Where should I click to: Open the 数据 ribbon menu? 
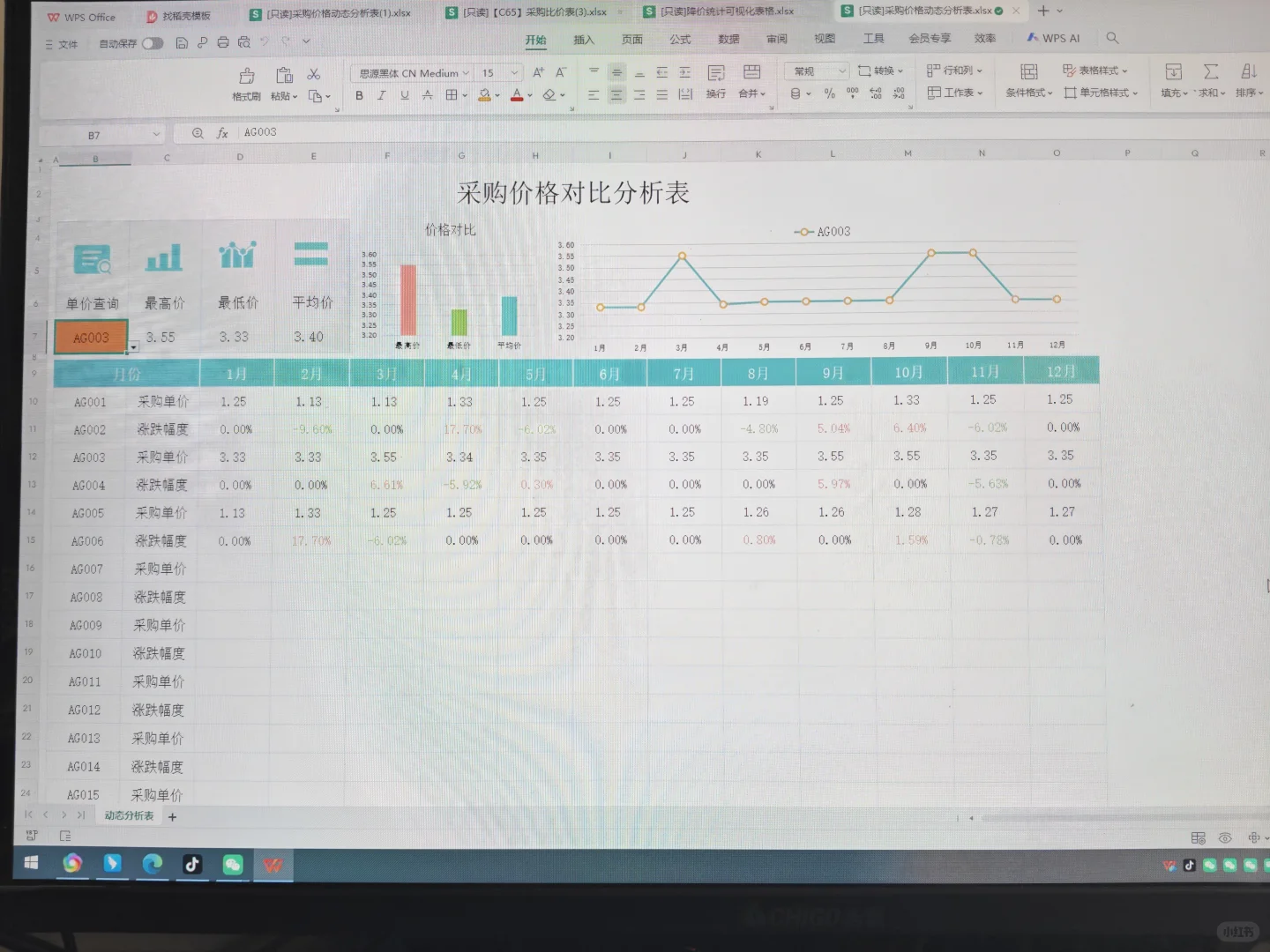[728, 39]
